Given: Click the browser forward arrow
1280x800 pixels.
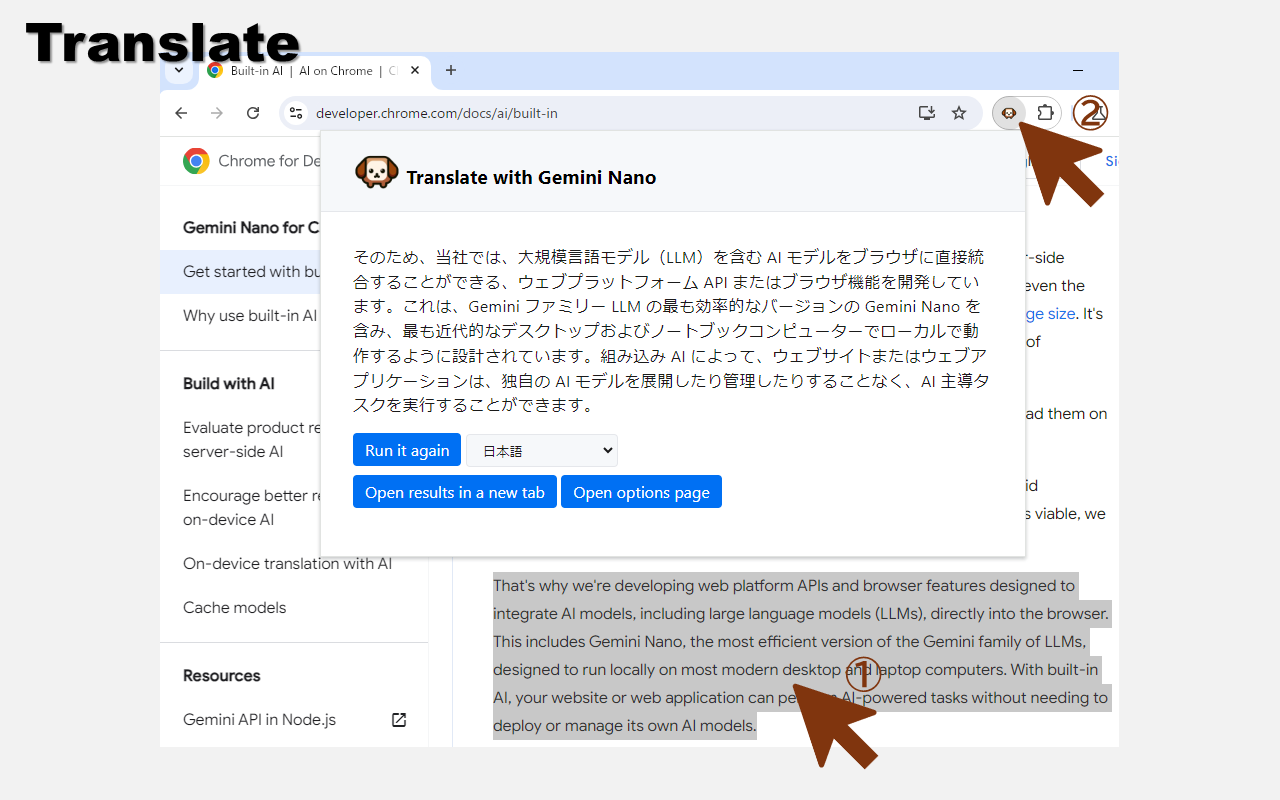Looking at the screenshot, I should [x=217, y=113].
